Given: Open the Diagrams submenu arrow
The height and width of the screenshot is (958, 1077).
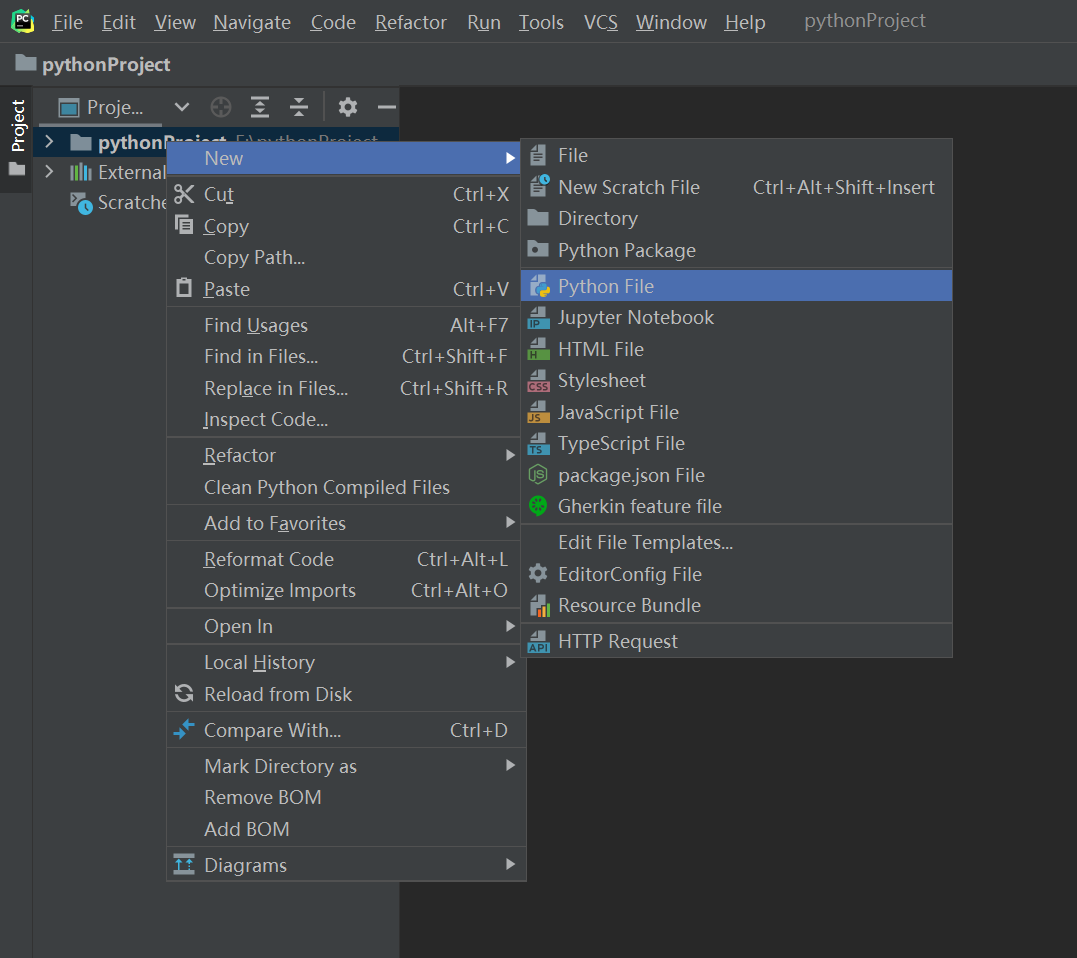Looking at the screenshot, I should coord(510,865).
